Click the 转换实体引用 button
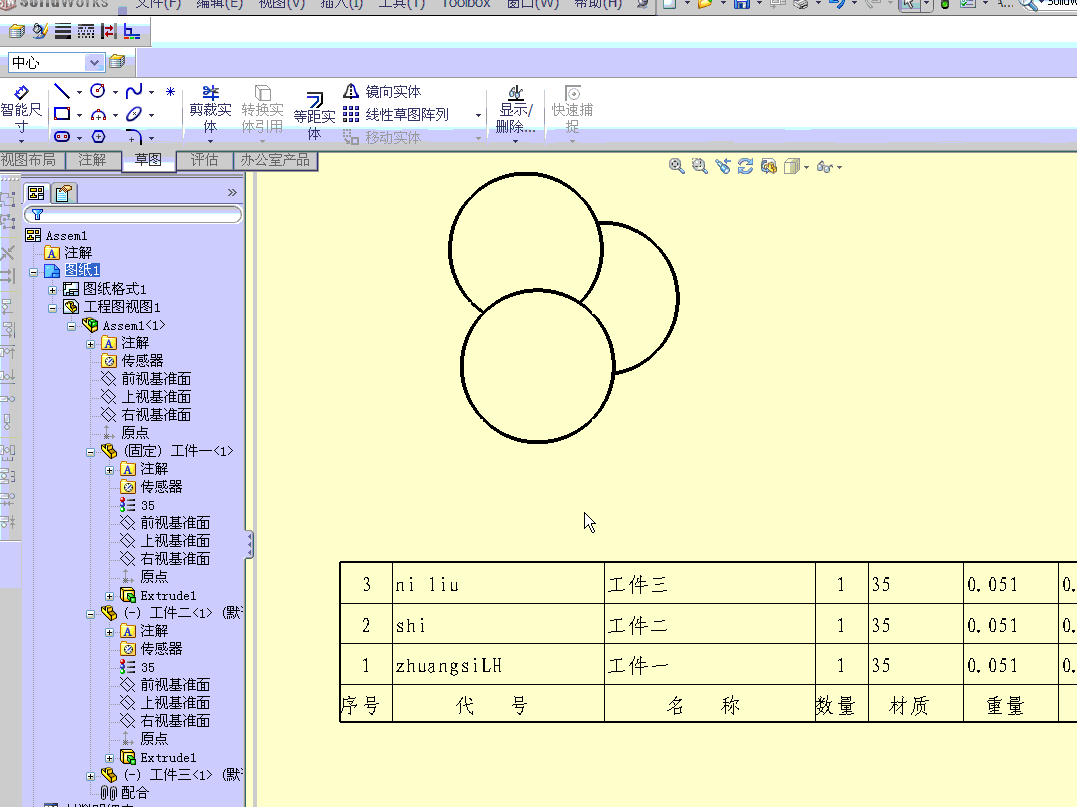 (262, 110)
